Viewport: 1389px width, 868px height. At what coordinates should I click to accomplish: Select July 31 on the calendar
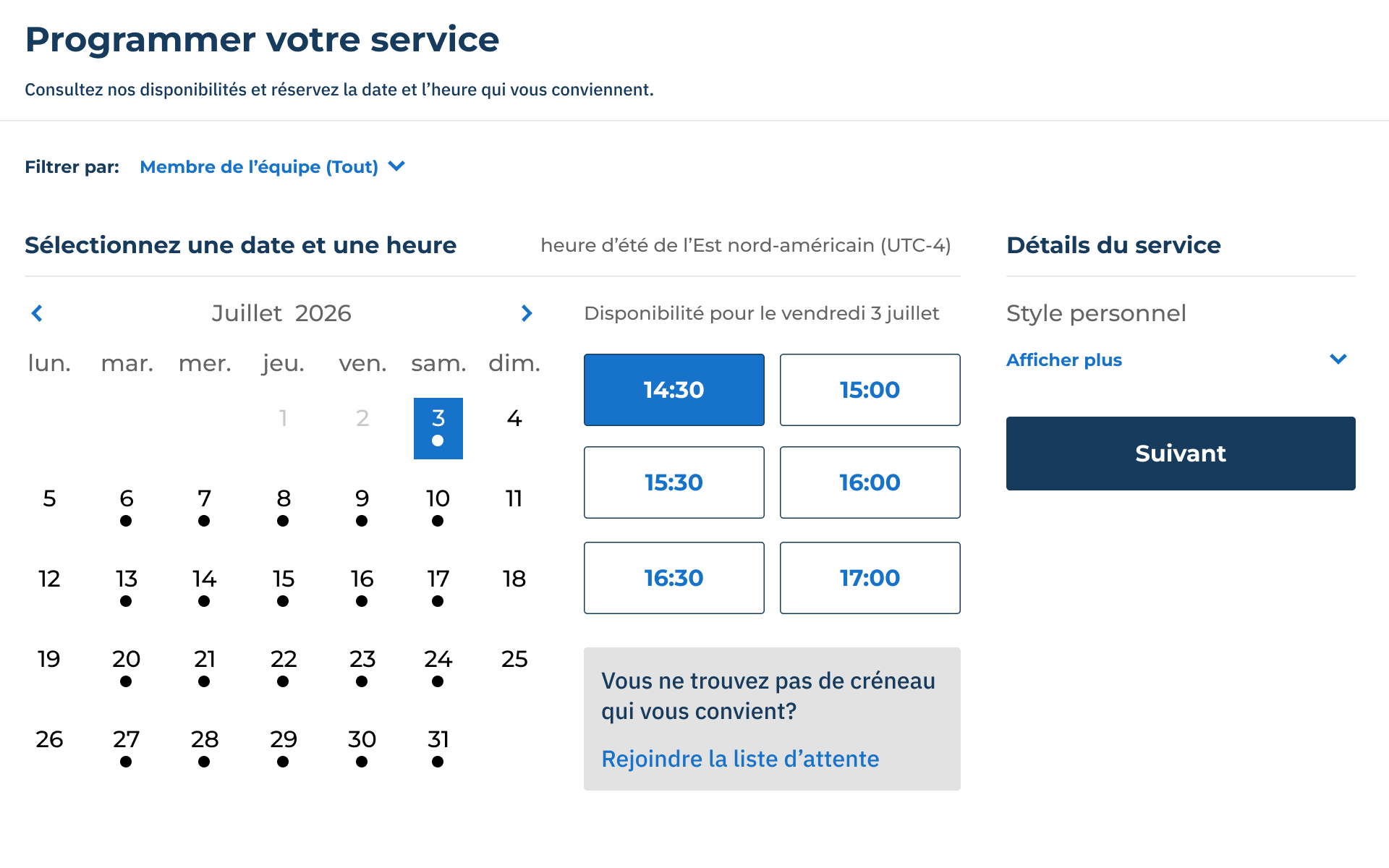point(438,749)
